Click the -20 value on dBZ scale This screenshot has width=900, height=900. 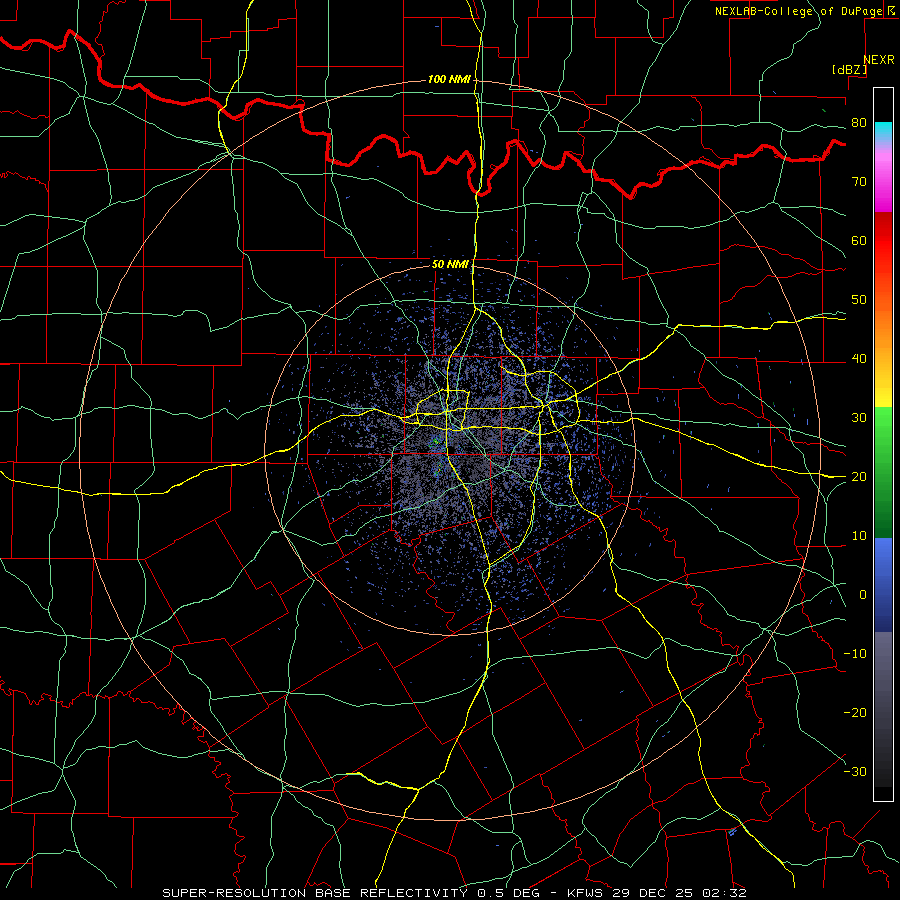pyautogui.click(x=855, y=713)
